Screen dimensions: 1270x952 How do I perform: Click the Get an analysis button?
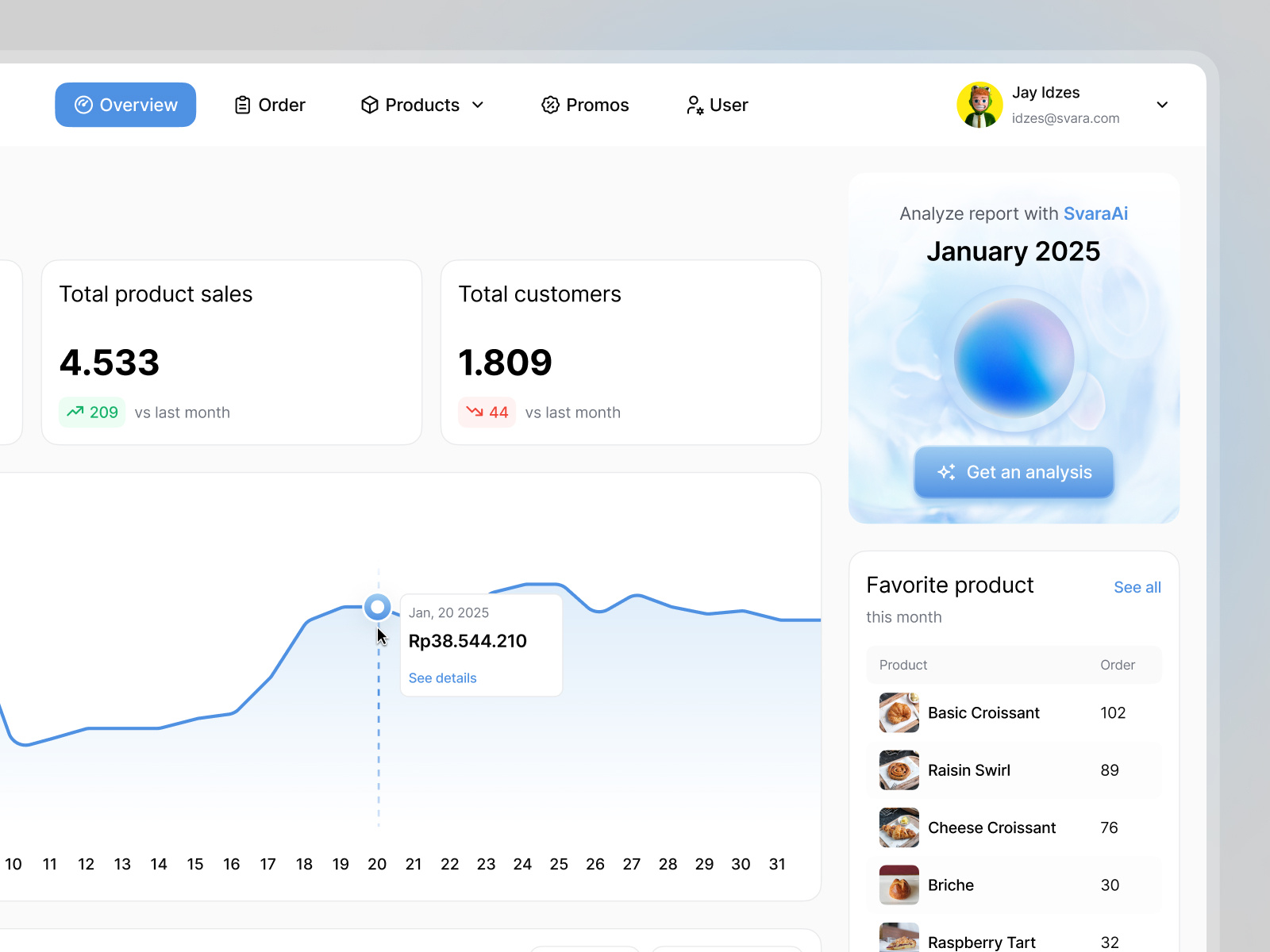[1014, 472]
